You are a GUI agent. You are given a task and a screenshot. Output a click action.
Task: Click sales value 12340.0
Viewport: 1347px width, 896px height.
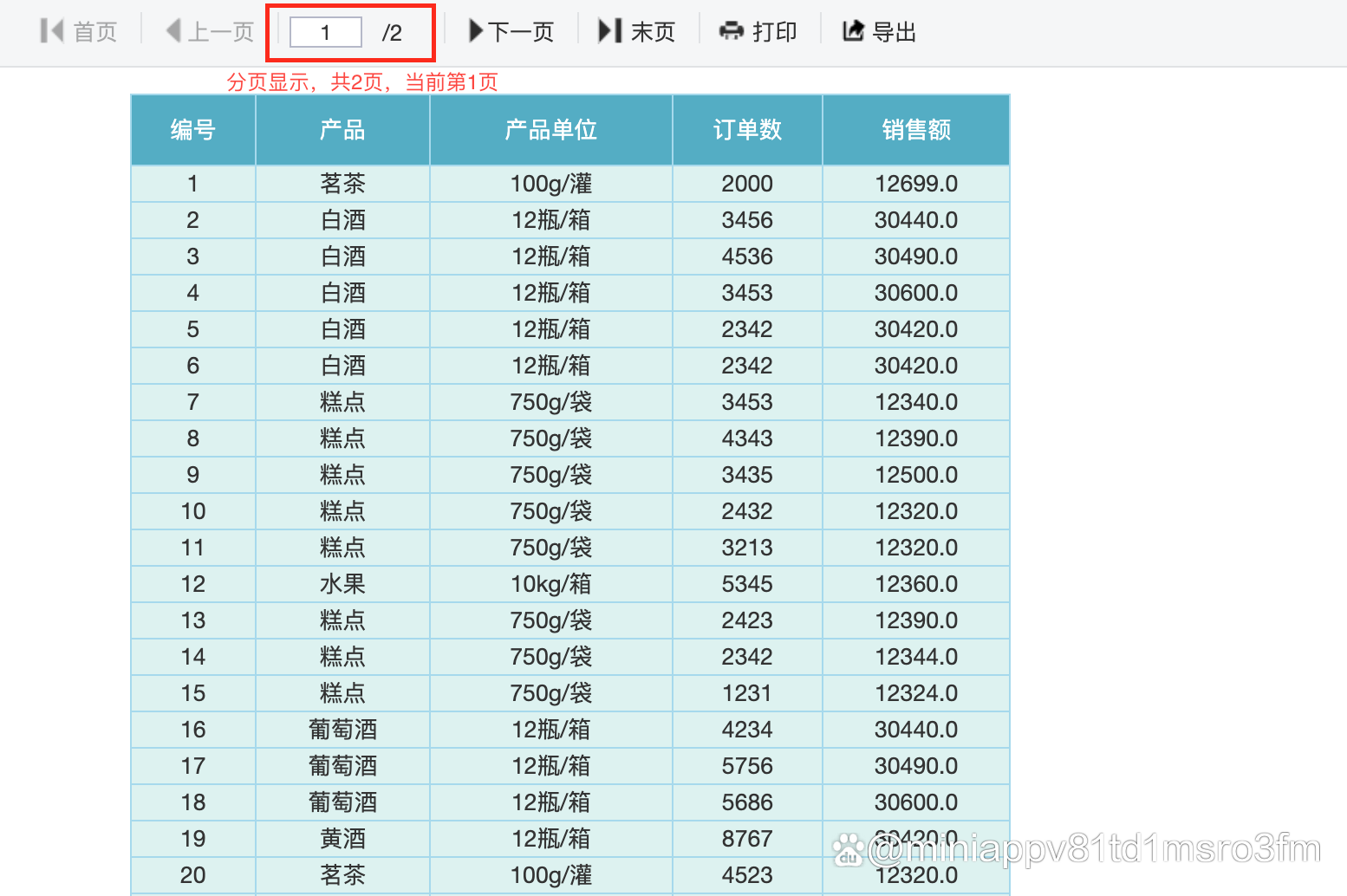[x=916, y=402]
